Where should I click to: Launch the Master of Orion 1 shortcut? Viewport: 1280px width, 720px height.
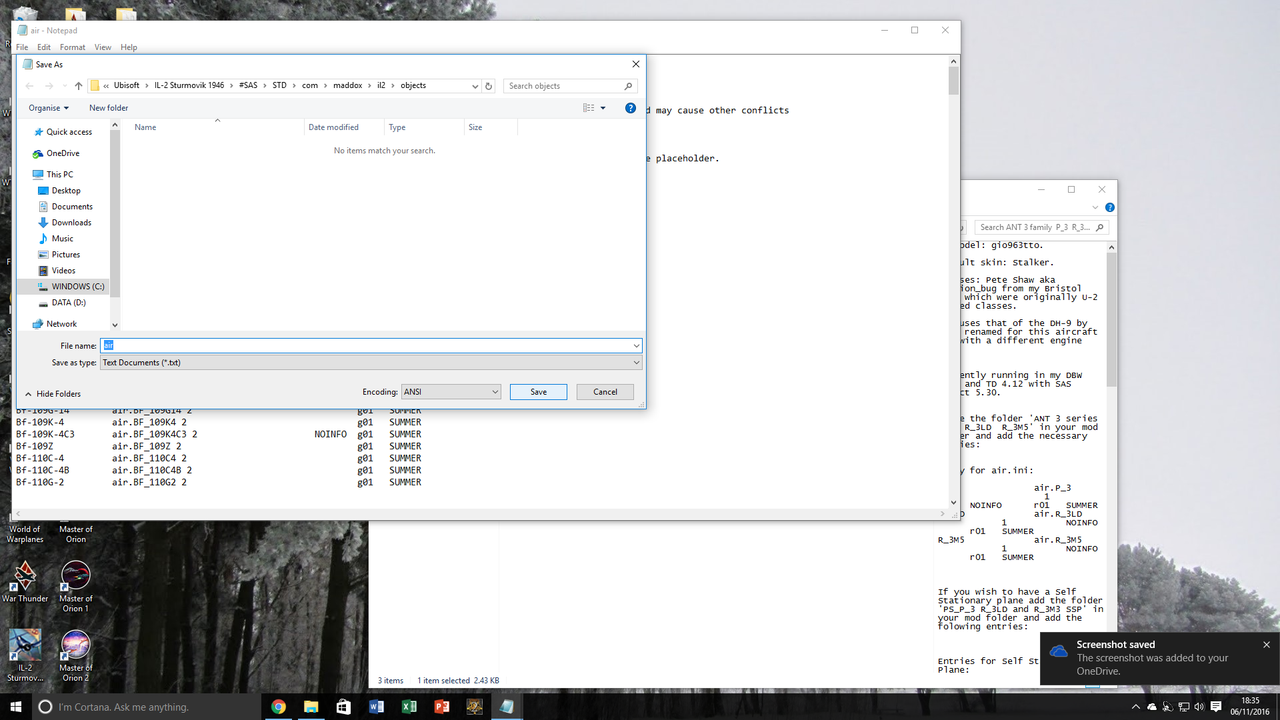[76, 587]
